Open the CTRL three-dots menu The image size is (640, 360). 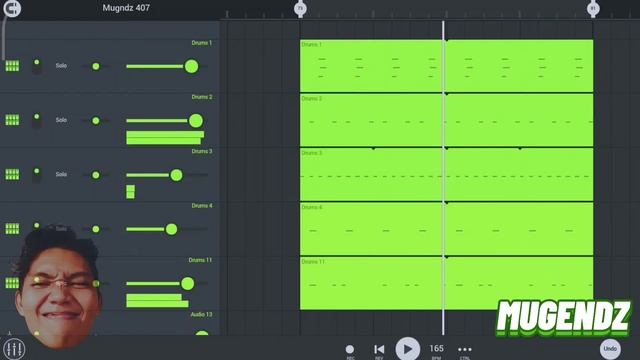(x=464, y=349)
